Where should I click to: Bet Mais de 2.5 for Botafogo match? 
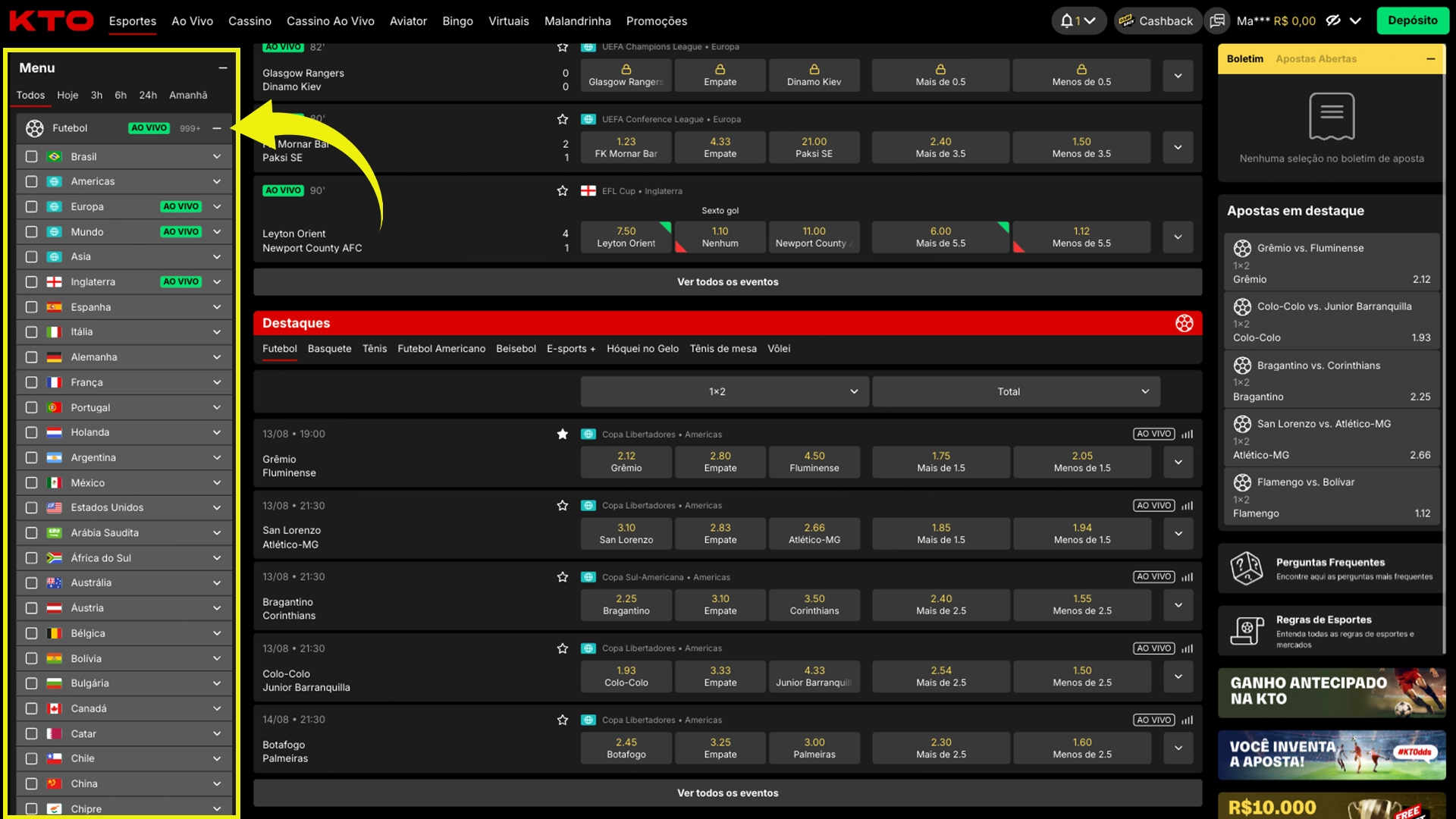[x=940, y=748]
